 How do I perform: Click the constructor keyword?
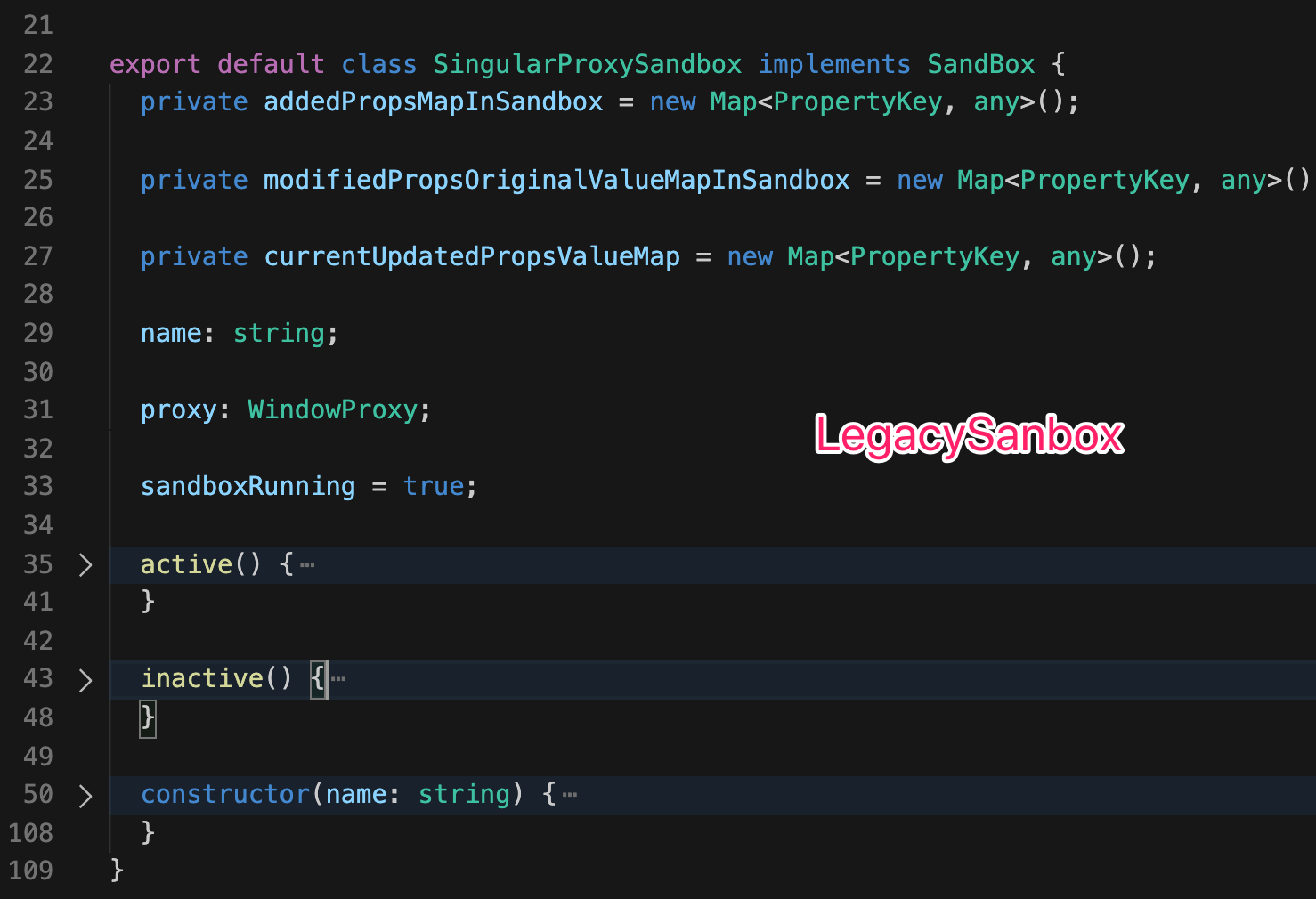pyautogui.click(x=225, y=794)
